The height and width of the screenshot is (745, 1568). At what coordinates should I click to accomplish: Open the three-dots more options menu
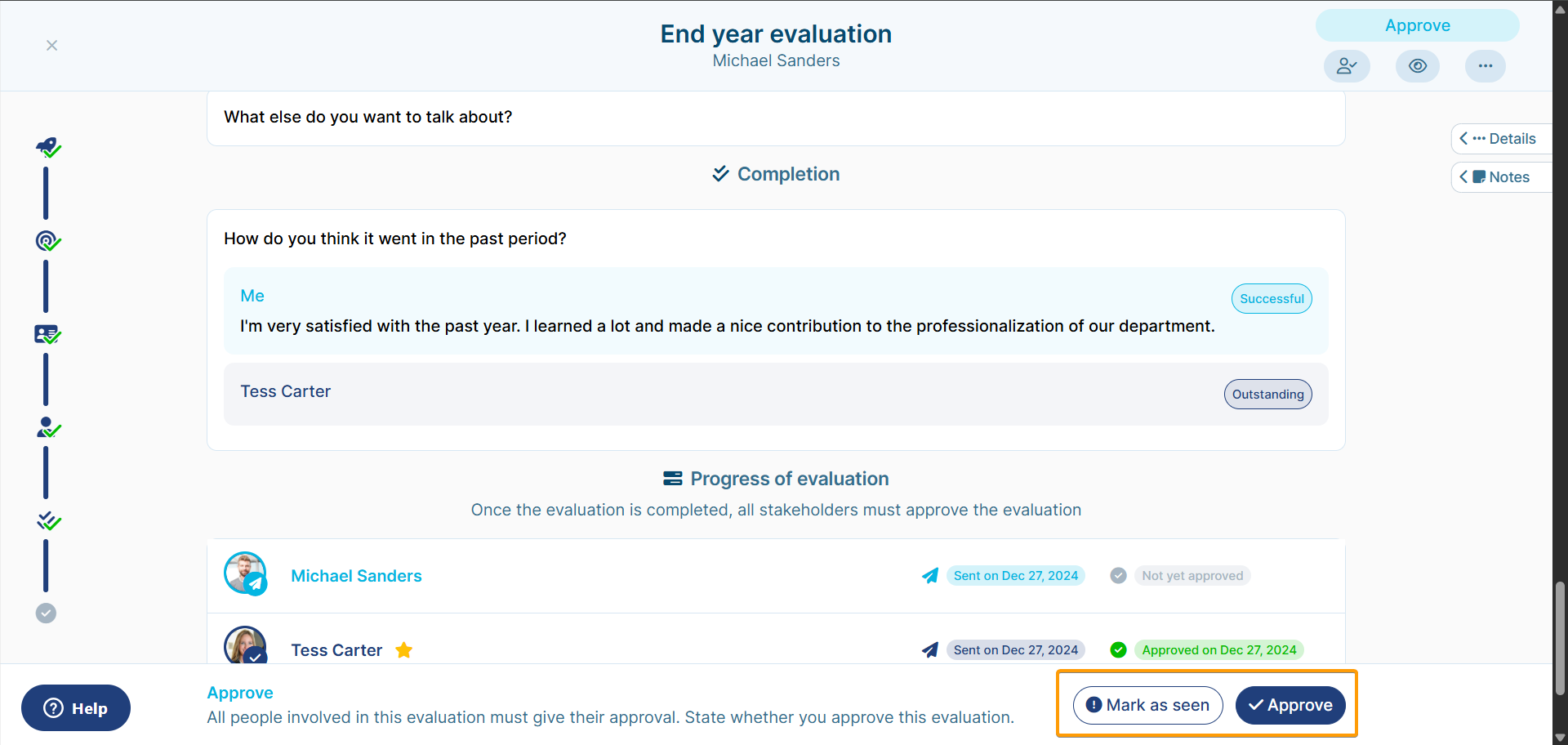point(1485,66)
